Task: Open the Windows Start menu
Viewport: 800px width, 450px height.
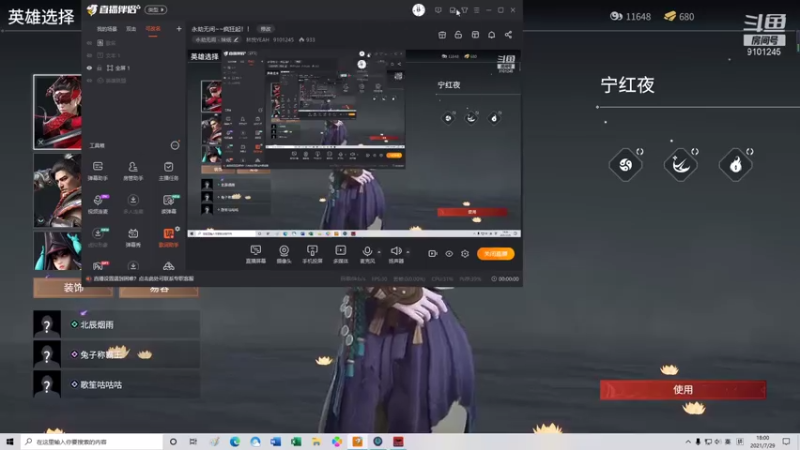Action: coord(10,441)
